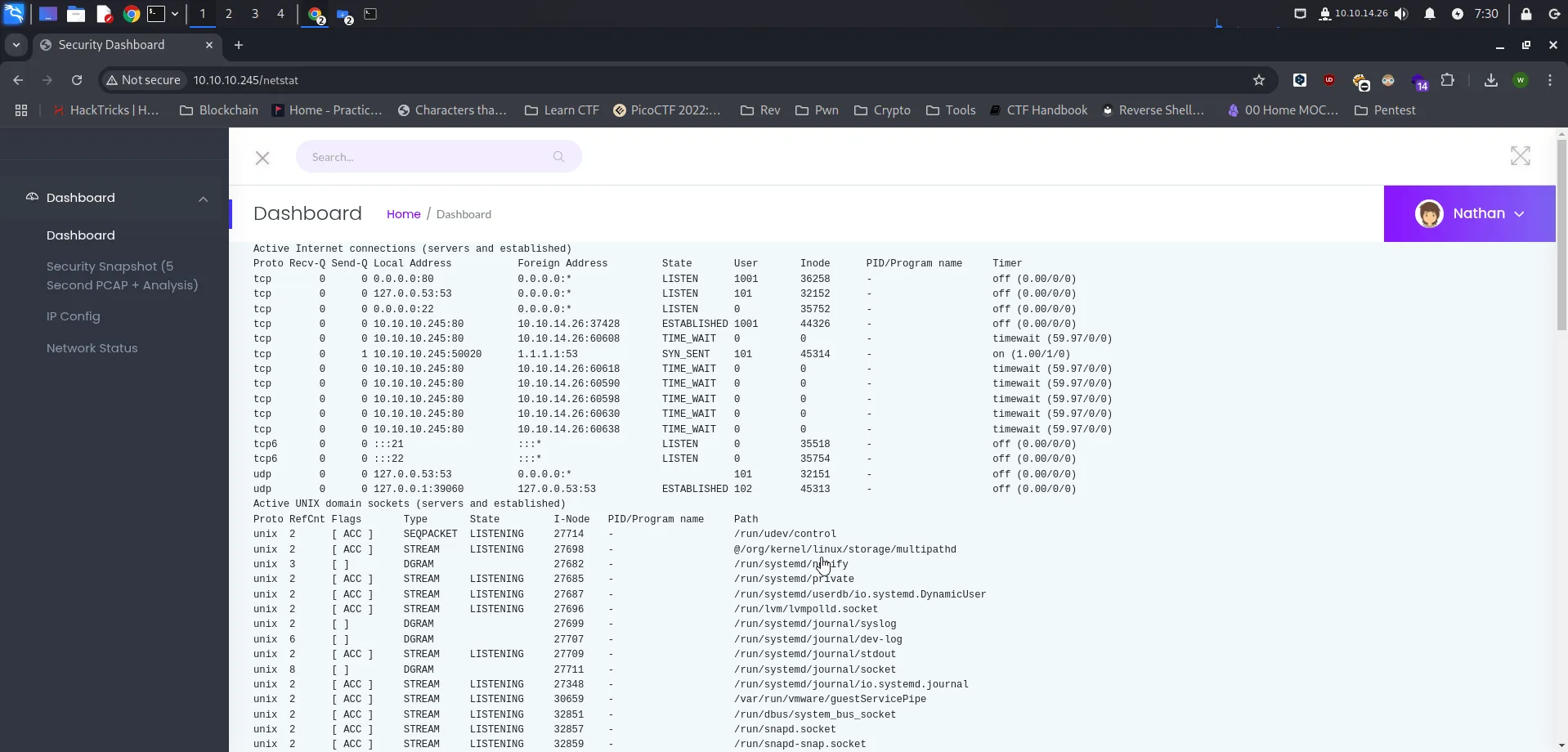1568x752 pixels.
Task: Click the fullscreen expand icon
Action: pos(1520,156)
